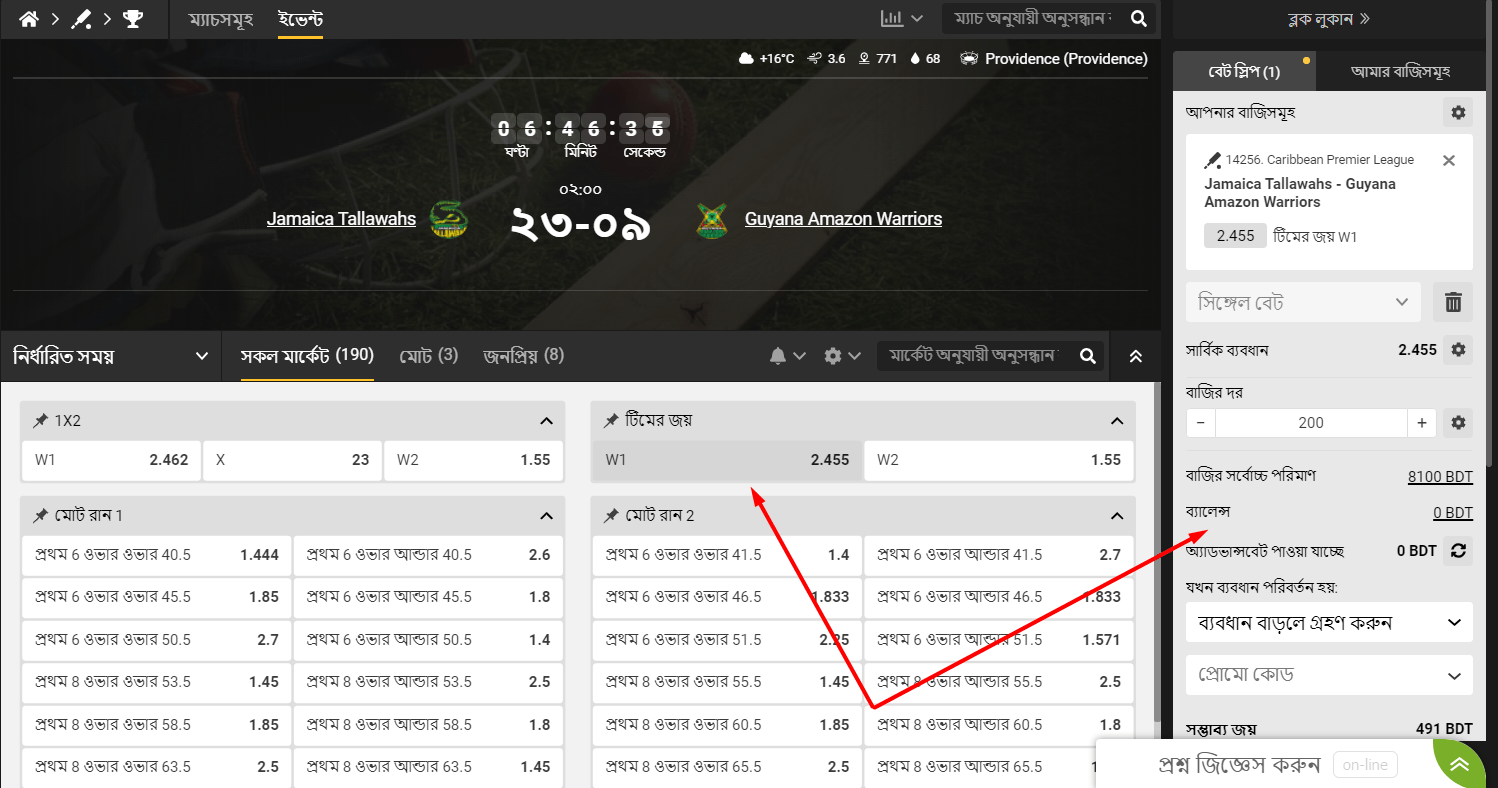Pin the 1X2 market

coord(41,420)
